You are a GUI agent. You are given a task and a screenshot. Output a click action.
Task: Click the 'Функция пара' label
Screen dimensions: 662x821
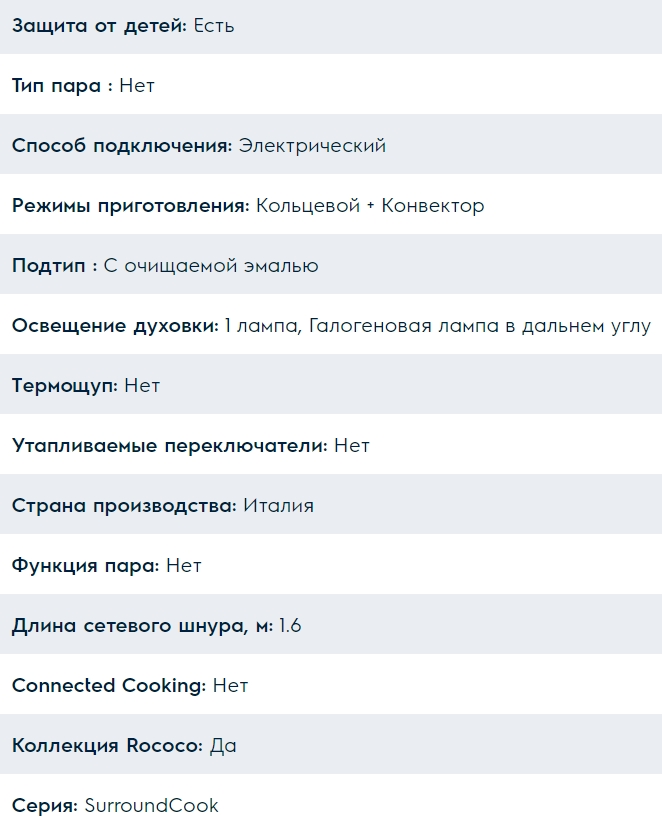click(85, 566)
